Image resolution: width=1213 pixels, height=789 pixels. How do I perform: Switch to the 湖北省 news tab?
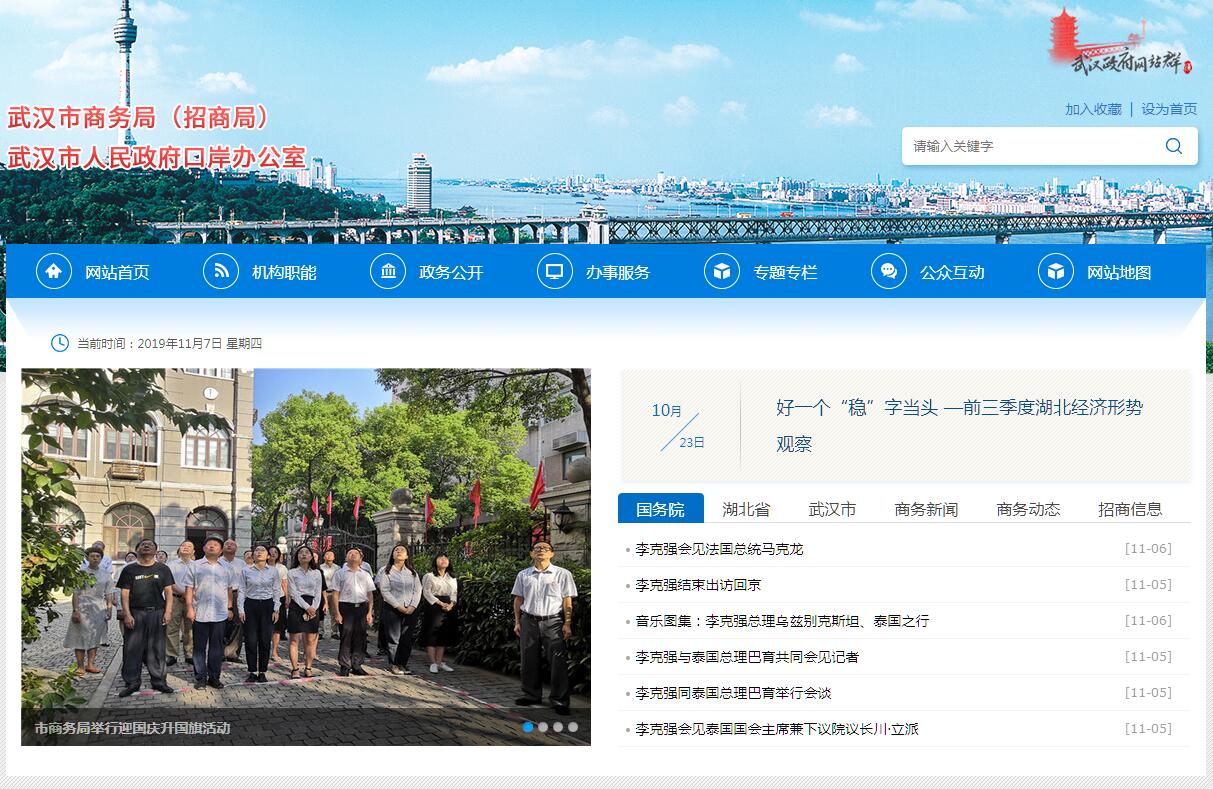coord(746,509)
